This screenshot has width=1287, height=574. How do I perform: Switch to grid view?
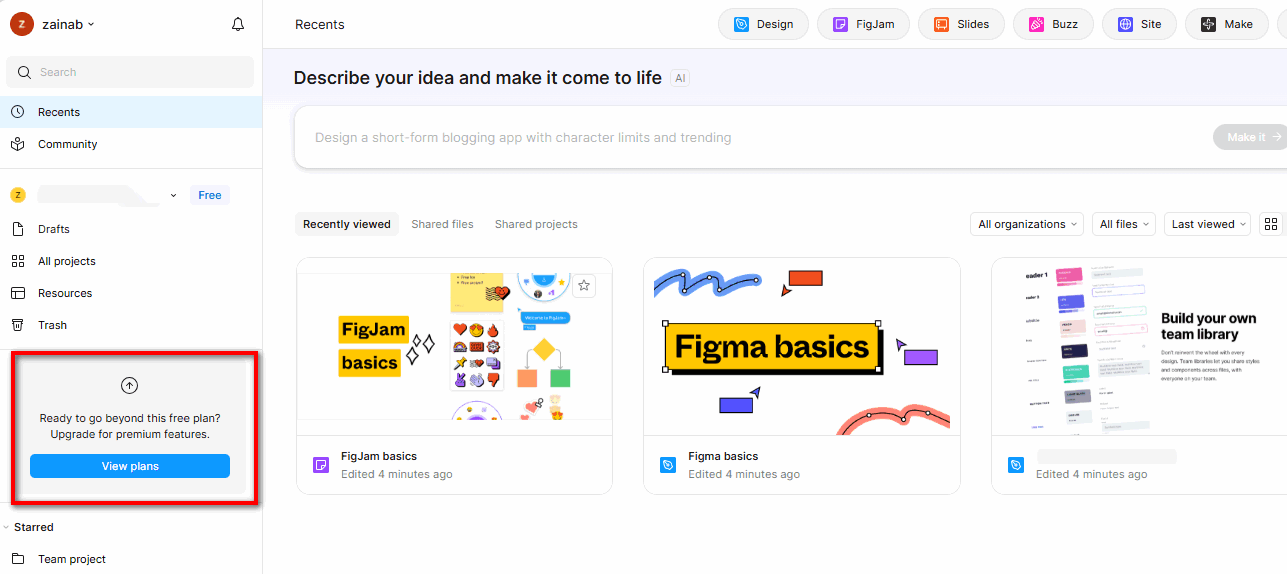pyautogui.click(x=1270, y=224)
